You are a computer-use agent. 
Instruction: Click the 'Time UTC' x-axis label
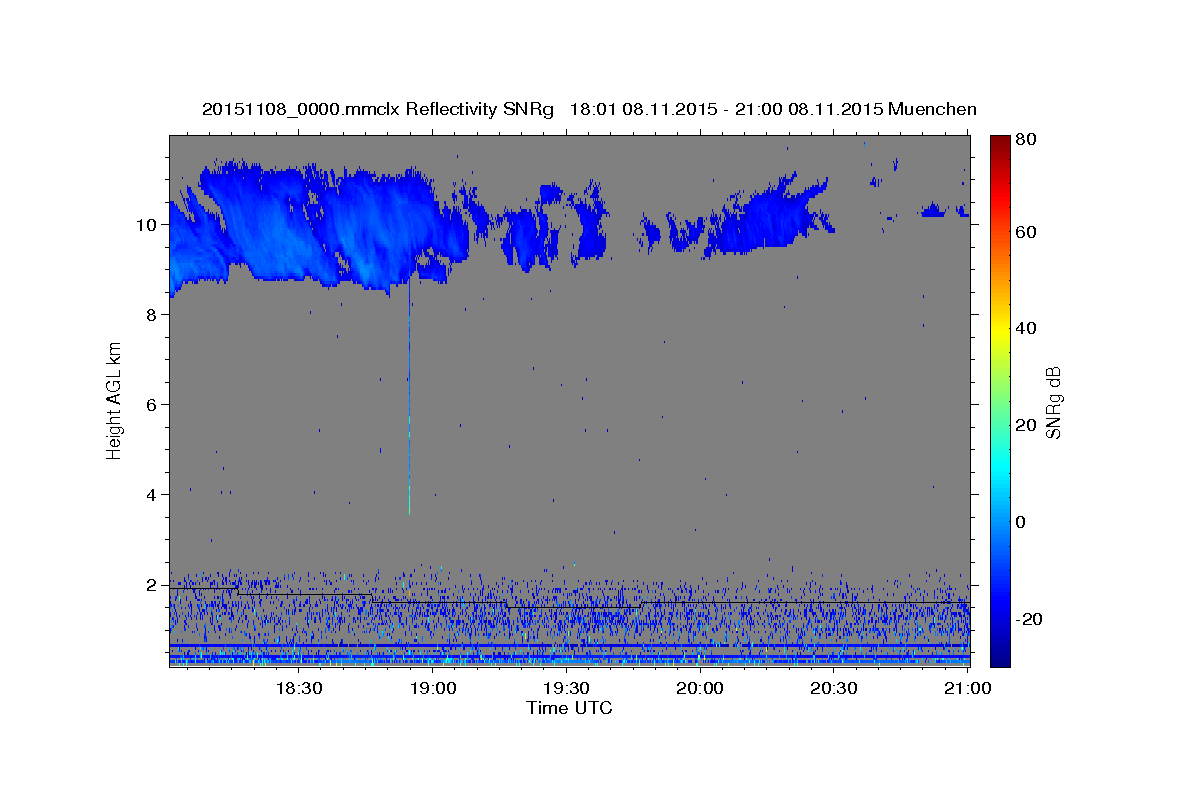(x=569, y=708)
